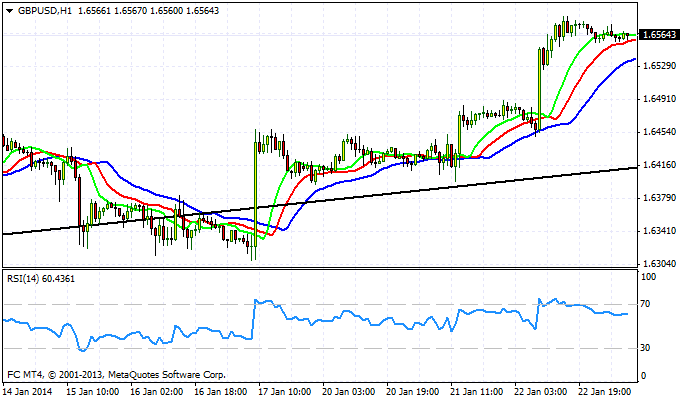Click the current price label 1.65643

pos(659,35)
